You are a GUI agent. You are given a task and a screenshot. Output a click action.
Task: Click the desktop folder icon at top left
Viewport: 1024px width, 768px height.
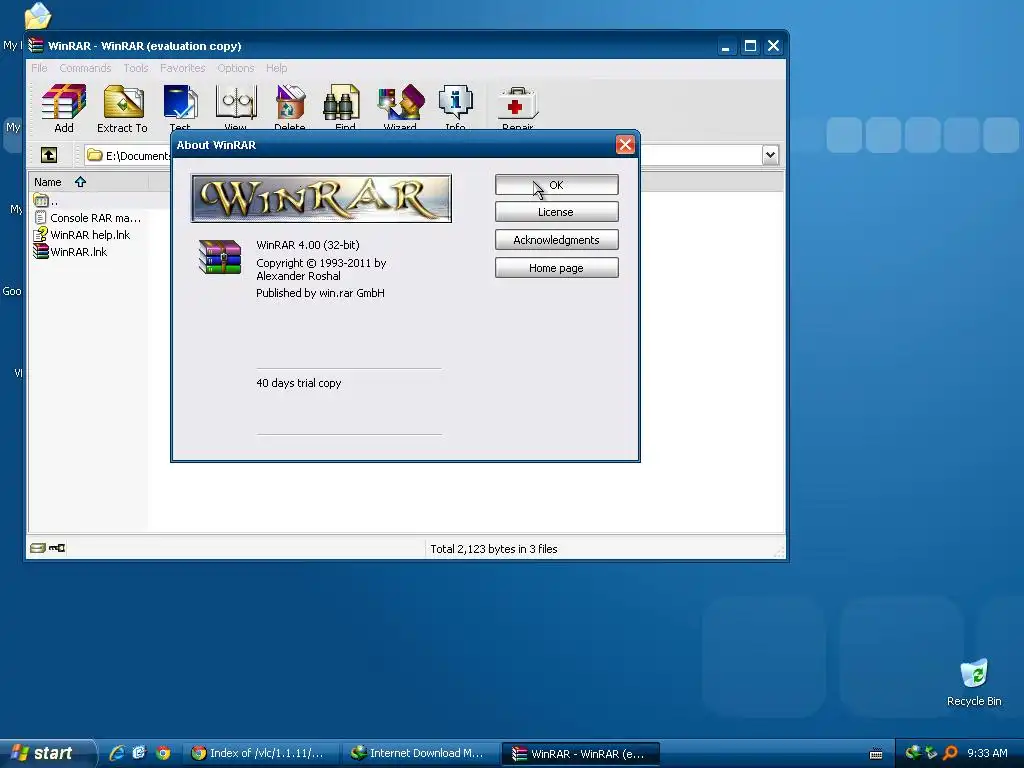37,16
